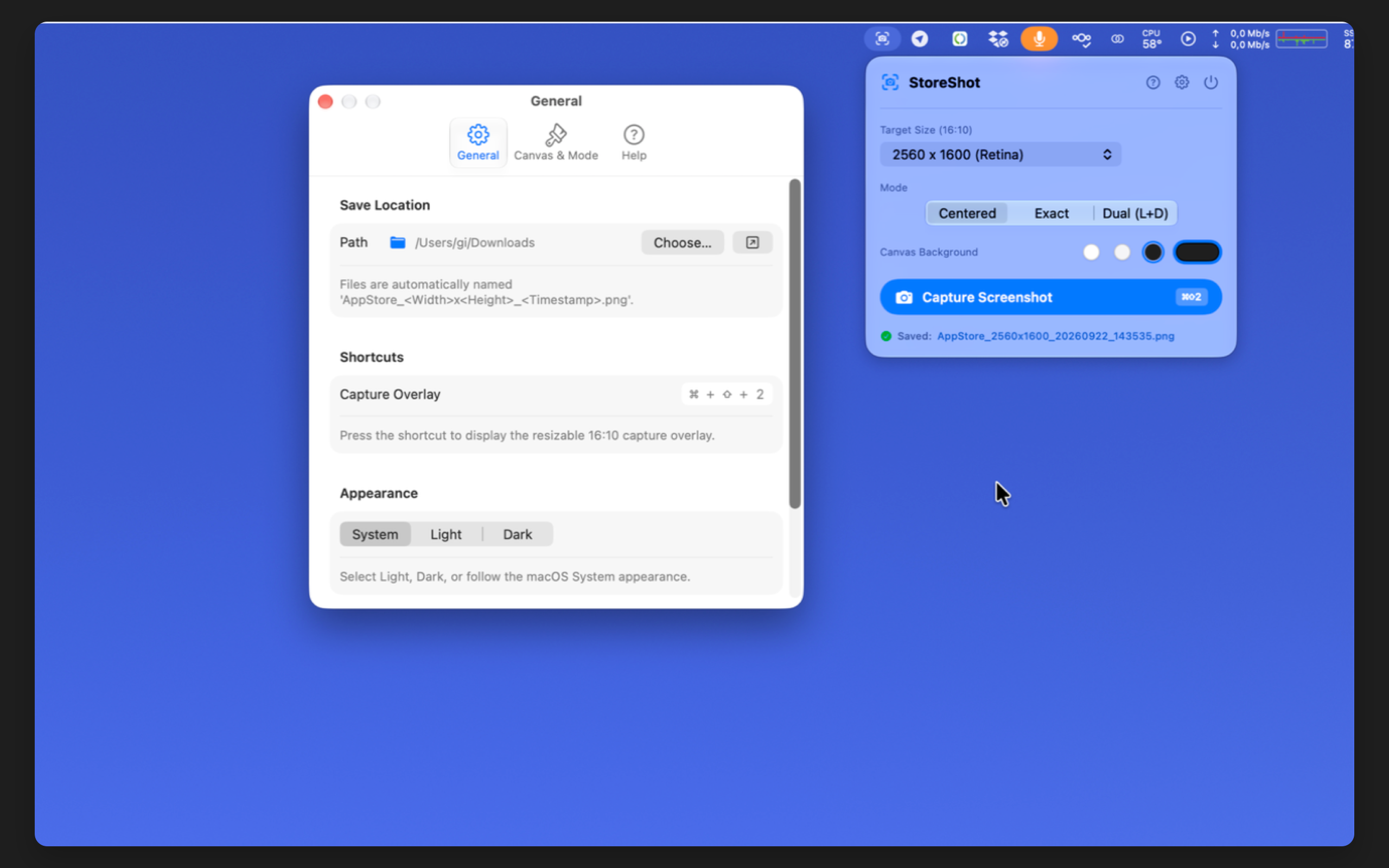Pick the black pill-shaped canvas swatch
The height and width of the screenshot is (868, 1389).
[1197, 252]
